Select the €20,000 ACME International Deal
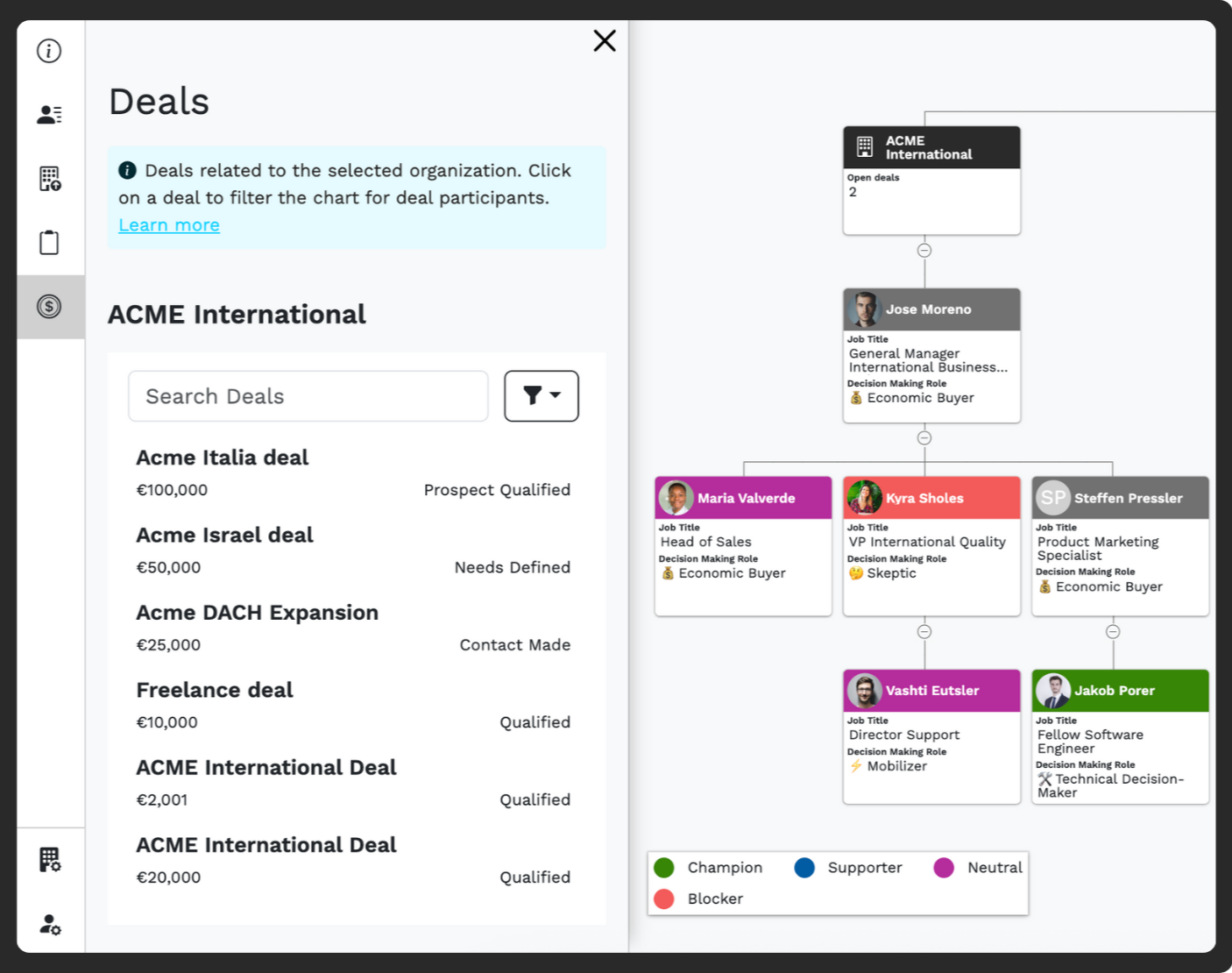The image size is (1232, 973). tap(353, 860)
